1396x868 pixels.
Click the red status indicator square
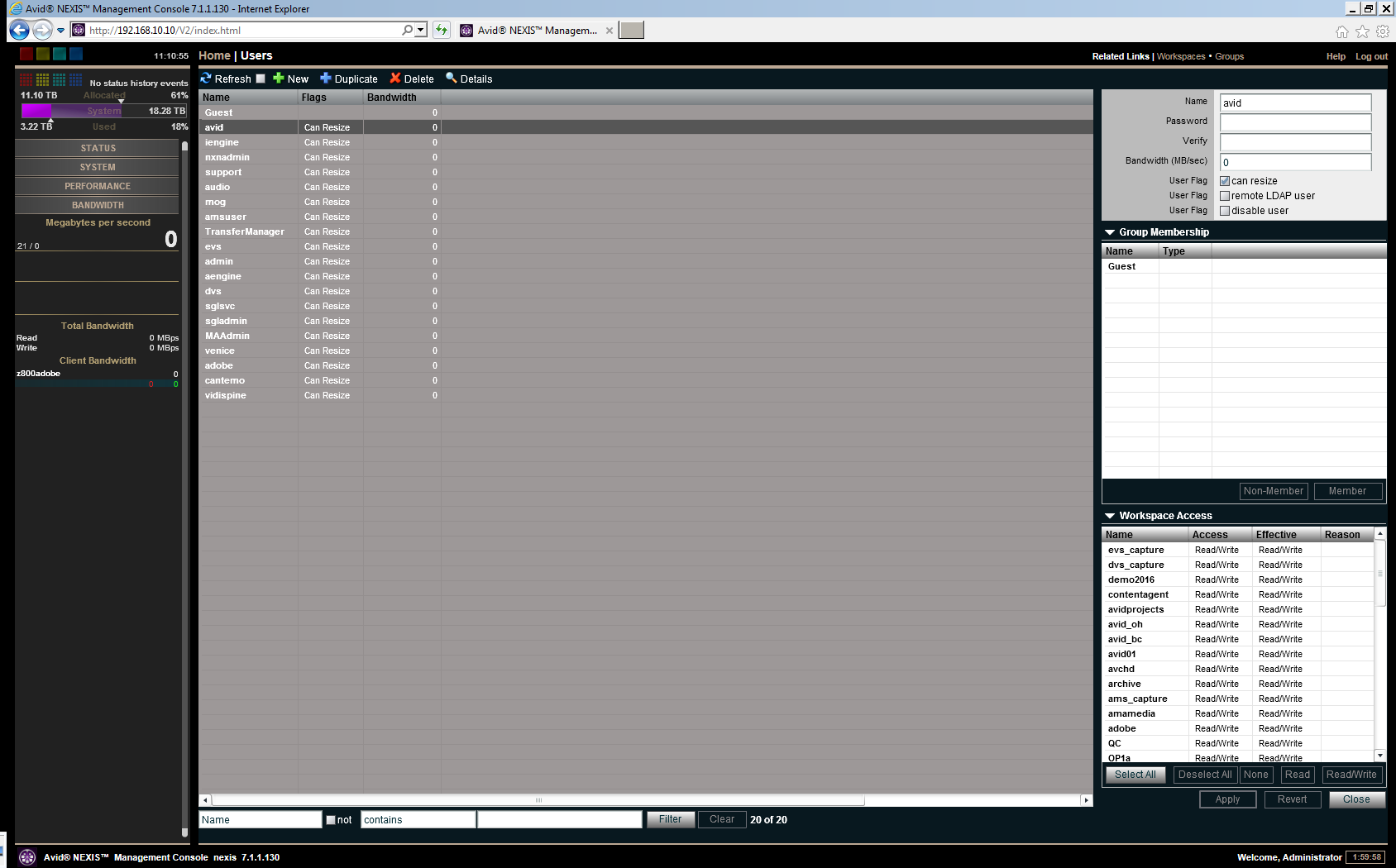pos(26,54)
